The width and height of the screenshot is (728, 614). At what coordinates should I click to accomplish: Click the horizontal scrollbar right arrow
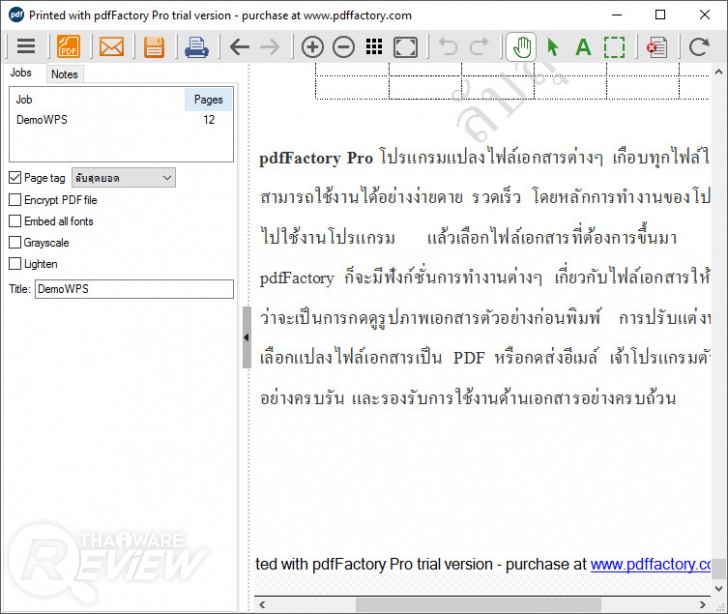[x=703, y=605]
